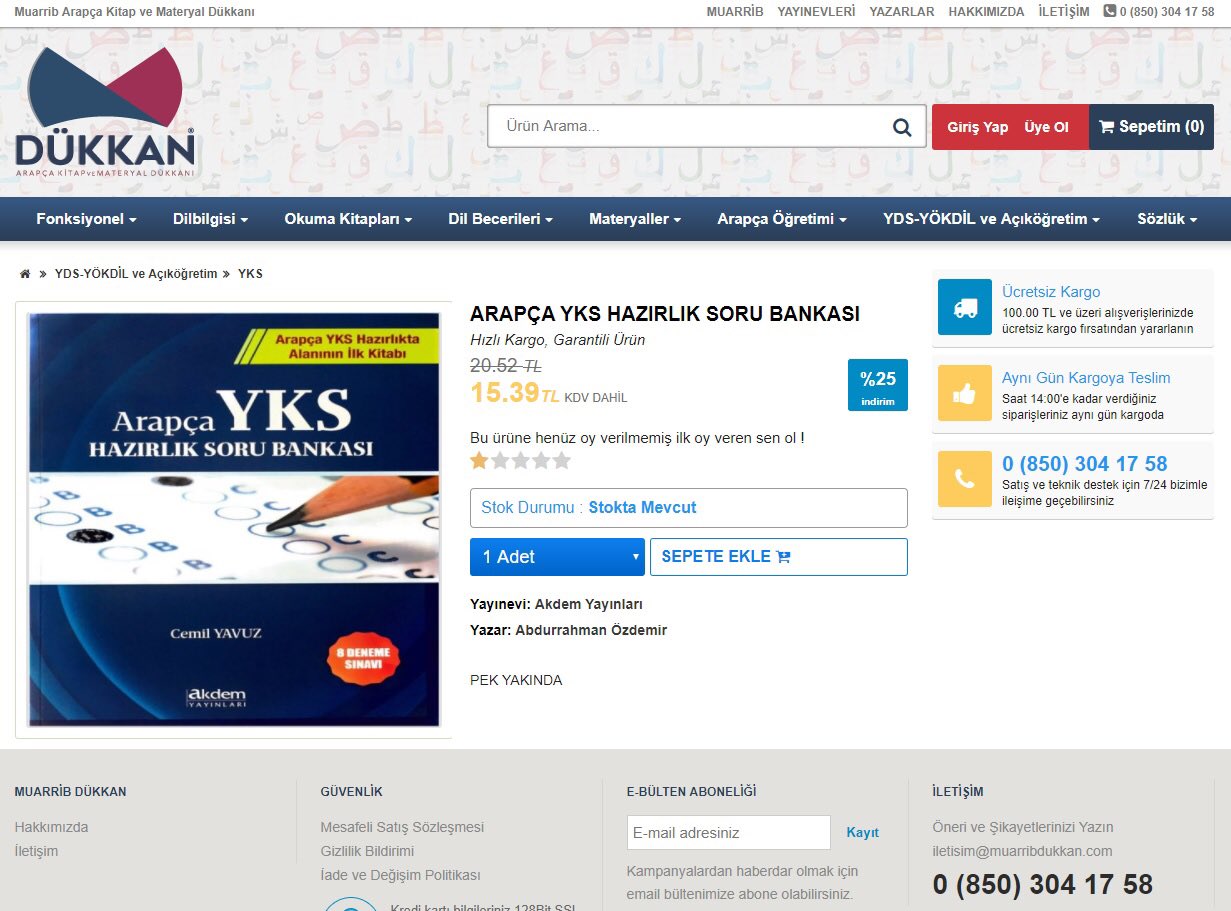1231x911 pixels.
Task: Click SEPETE EKLE add to cart
Action: coord(779,557)
